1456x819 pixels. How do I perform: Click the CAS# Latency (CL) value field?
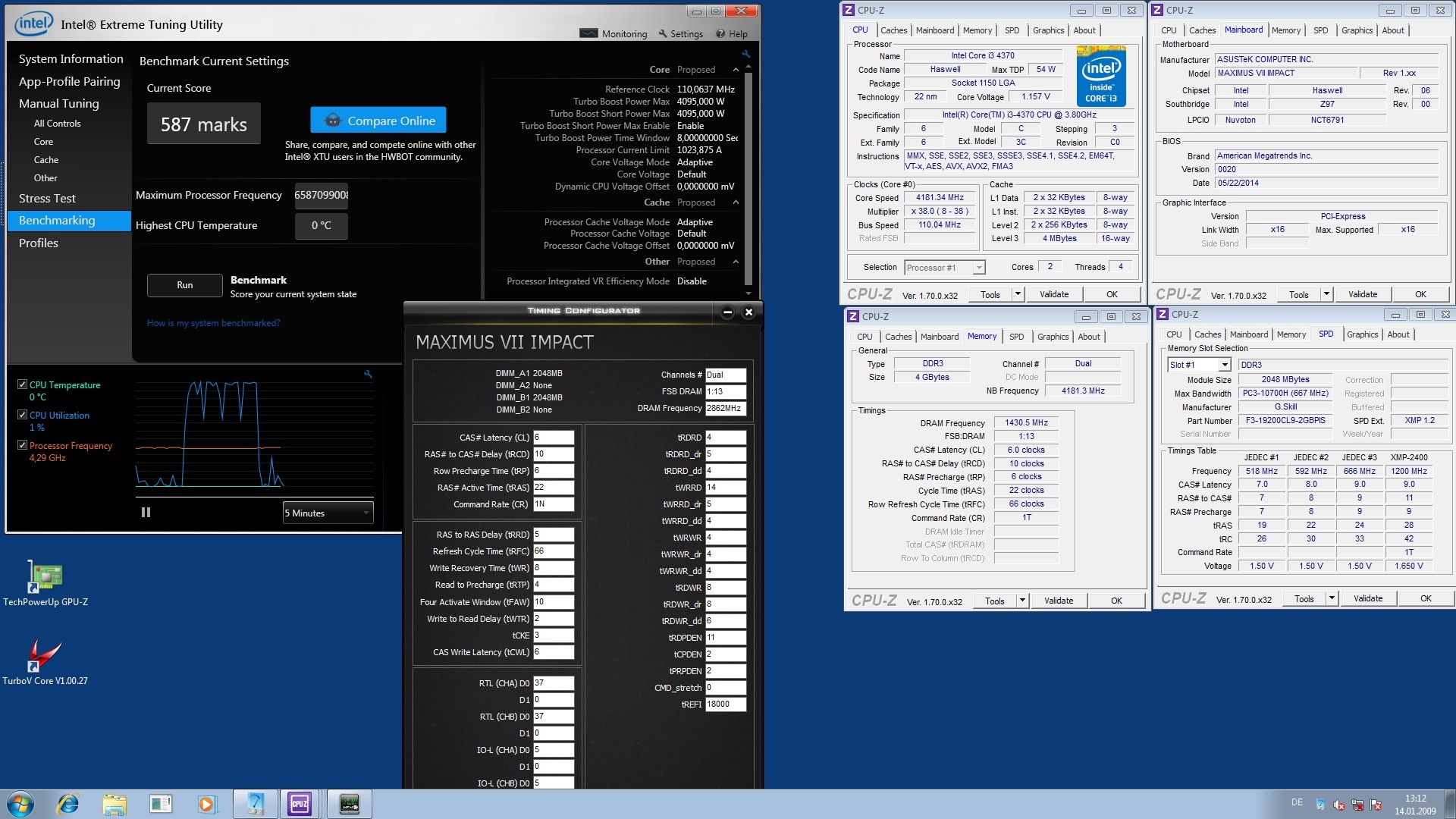coord(554,438)
